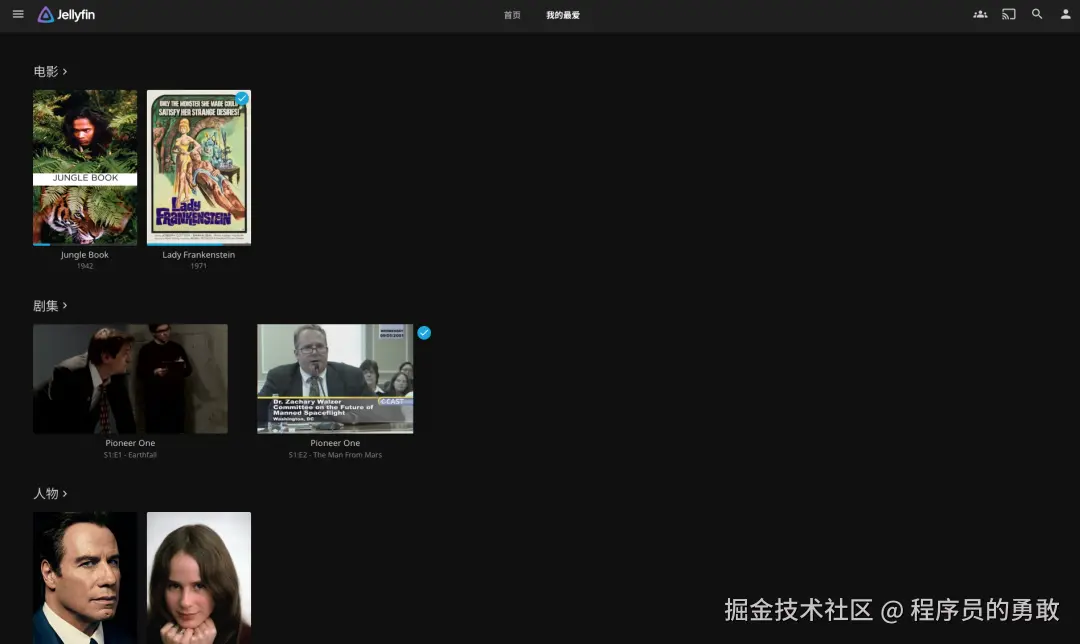Viewport: 1080px width, 644px height.
Task: Open the Jungle Book poster thumbnail
Action: (85, 165)
